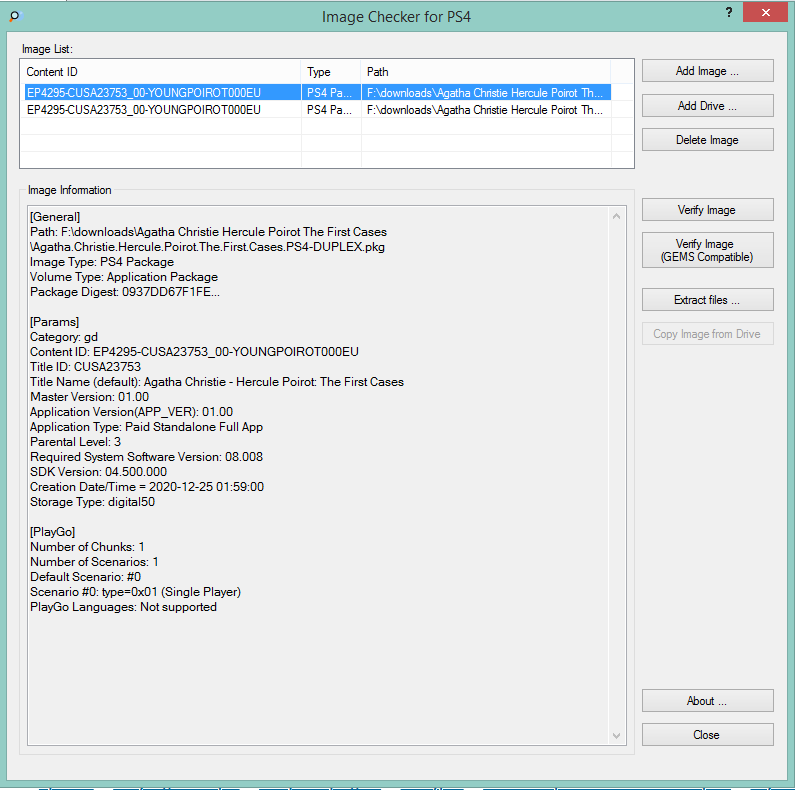795x790 pixels.
Task: Click the Path column header
Action: tap(486, 72)
